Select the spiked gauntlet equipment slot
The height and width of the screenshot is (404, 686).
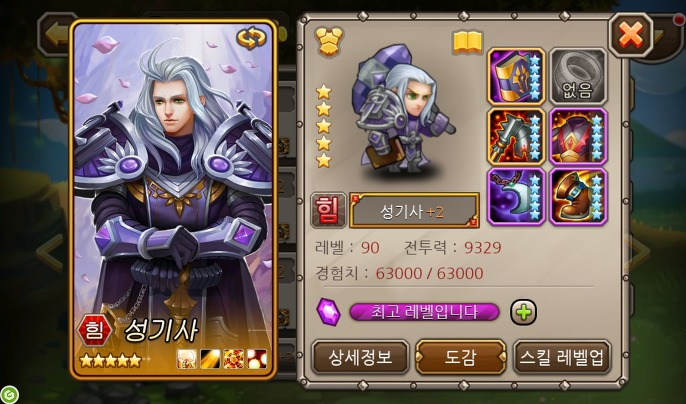[x=516, y=137]
